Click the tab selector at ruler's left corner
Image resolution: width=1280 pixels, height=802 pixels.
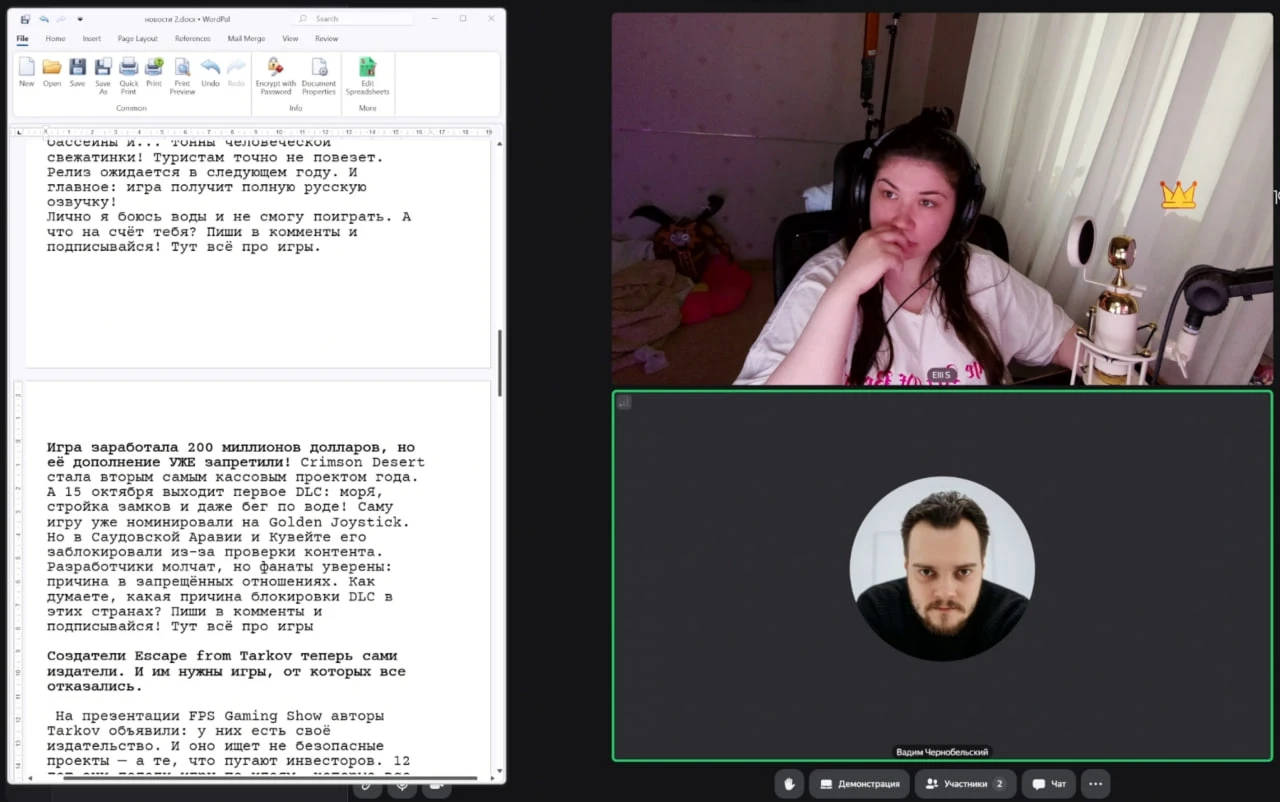tap(20, 132)
